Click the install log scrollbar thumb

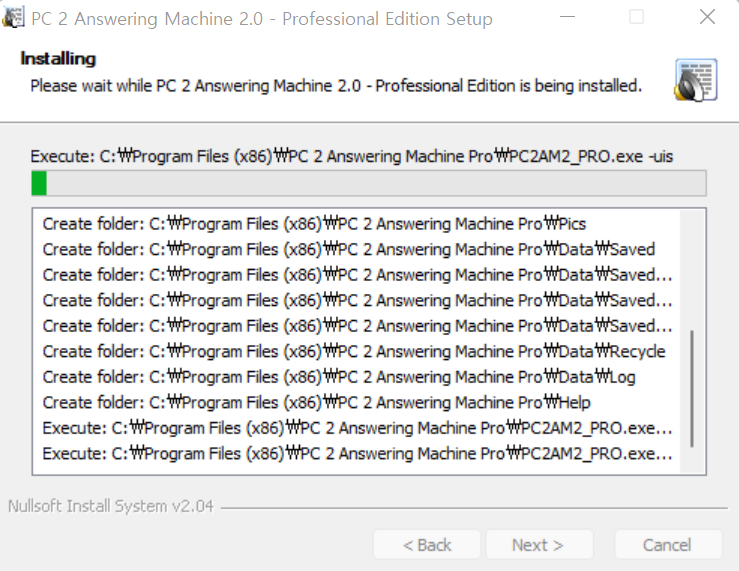point(691,389)
